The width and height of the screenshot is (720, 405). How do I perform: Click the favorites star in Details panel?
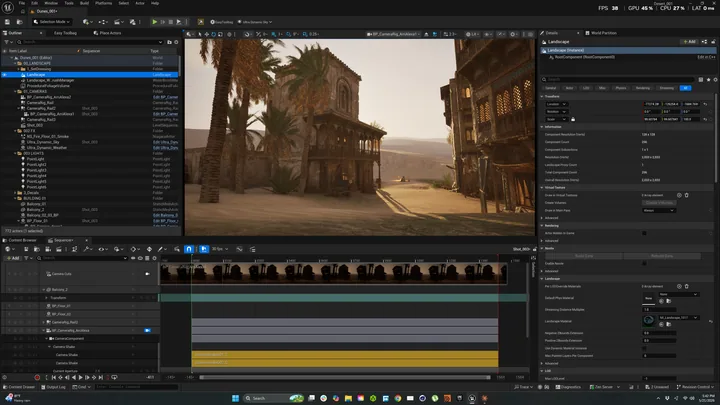[x=708, y=79]
